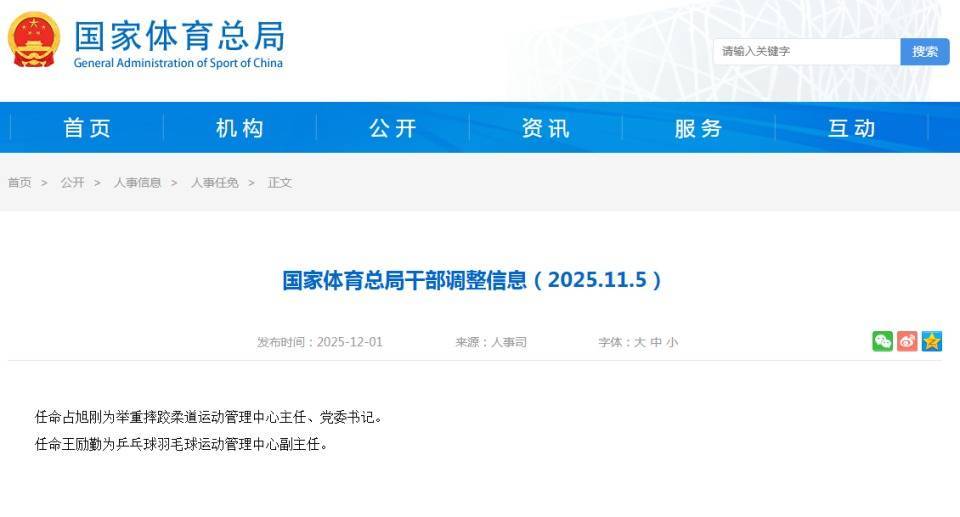Click the 搜索 search button
The width and height of the screenshot is (960, 517).
tap(924, 51)
